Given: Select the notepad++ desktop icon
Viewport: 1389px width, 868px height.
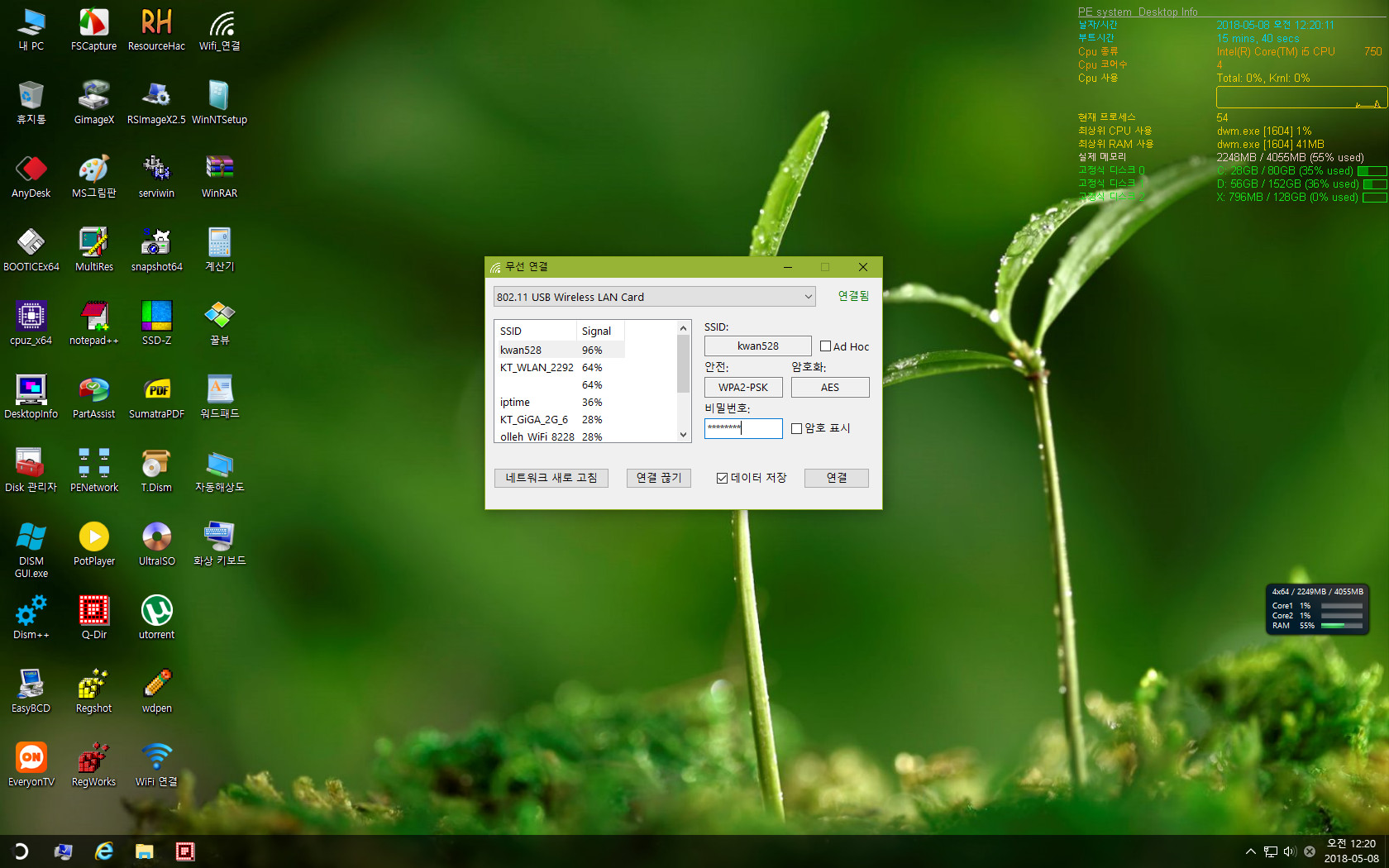Looking at the screenshot, I should coord(93,324).
